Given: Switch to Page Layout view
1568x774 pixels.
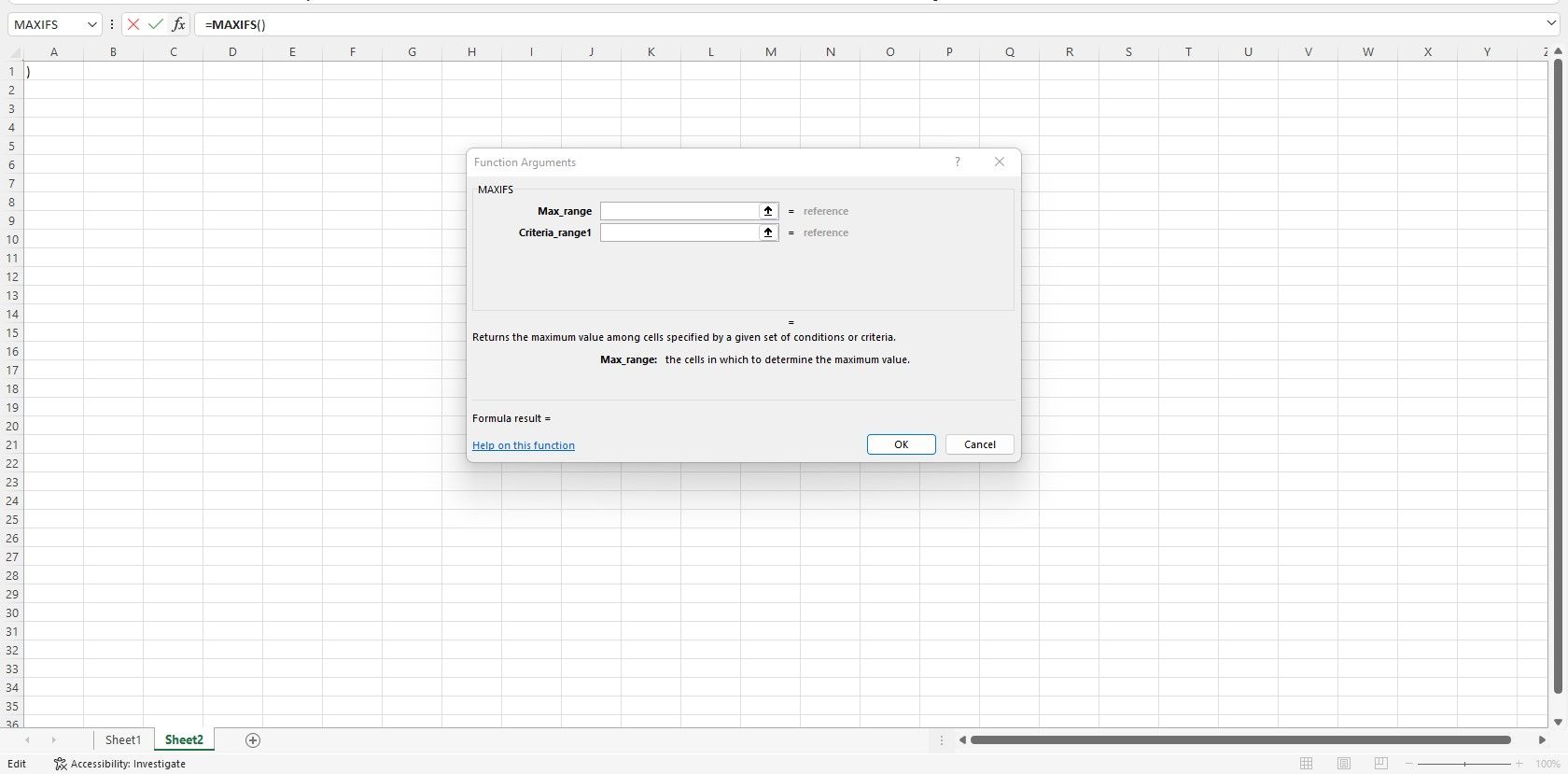Looking at the screenshot, I should coord(1343,764).
